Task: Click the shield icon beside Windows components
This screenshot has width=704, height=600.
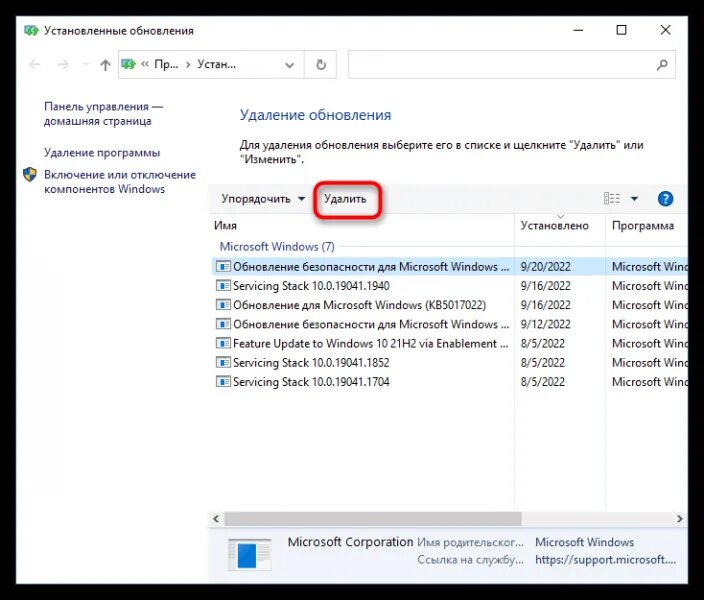Action: 30,175
